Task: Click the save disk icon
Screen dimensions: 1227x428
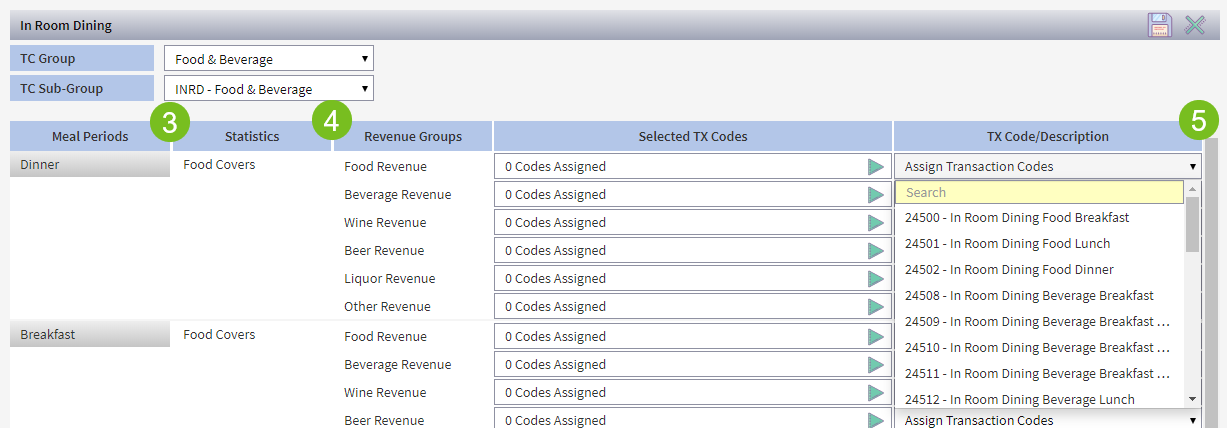Action: [x=1159, y=25]
